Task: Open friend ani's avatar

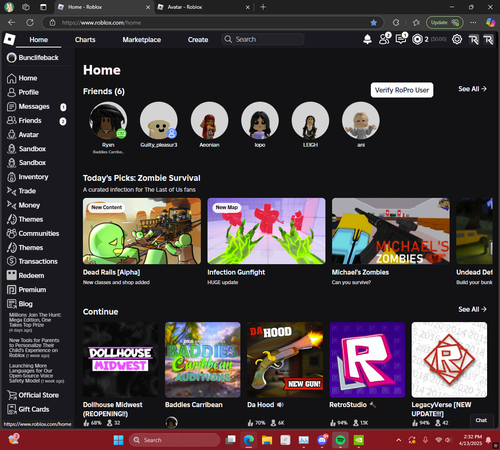Action: pyautogui.click(x=361, y=120)
